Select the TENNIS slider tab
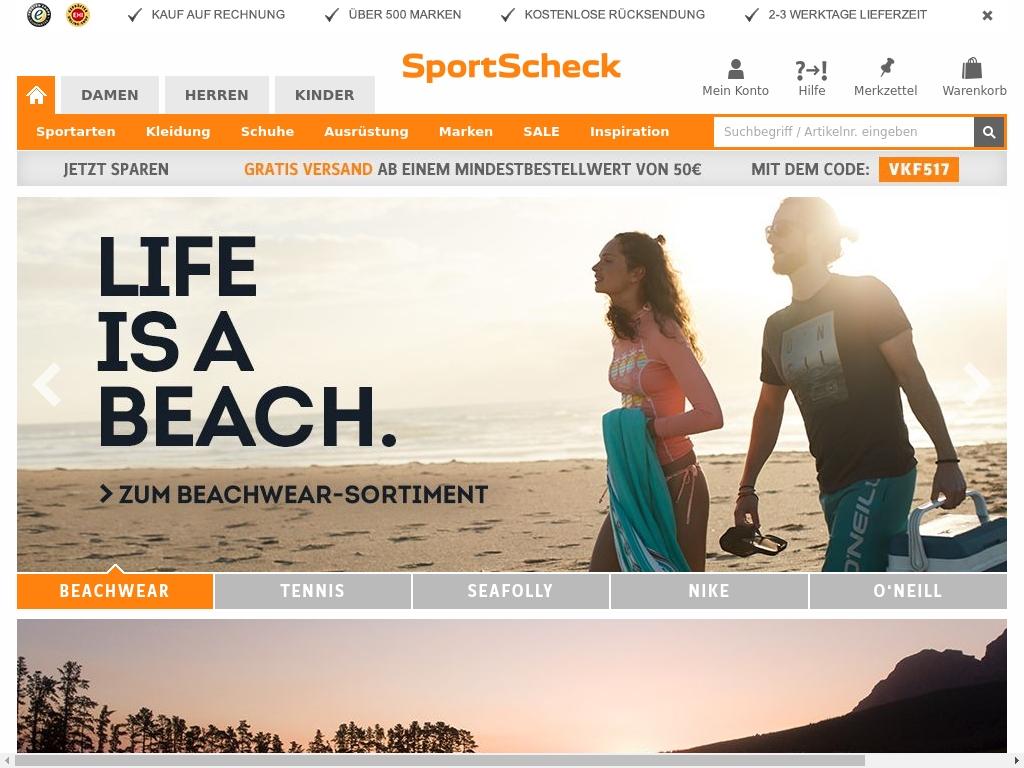 [x=313, y=591]
